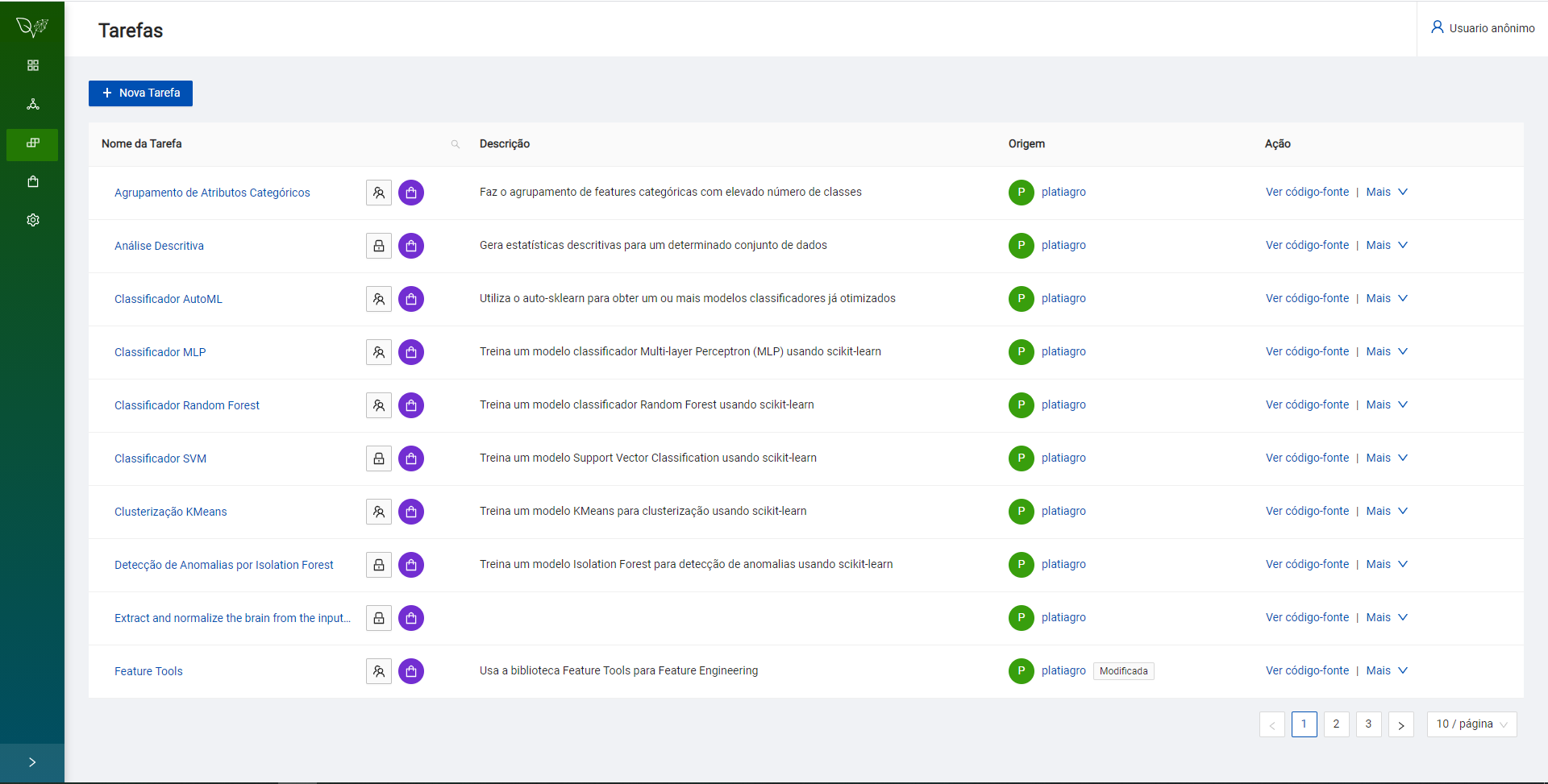
Task: Expand Mais menu for Classificador MLP
Action: pyautogui.click(x=1387, y=351)
